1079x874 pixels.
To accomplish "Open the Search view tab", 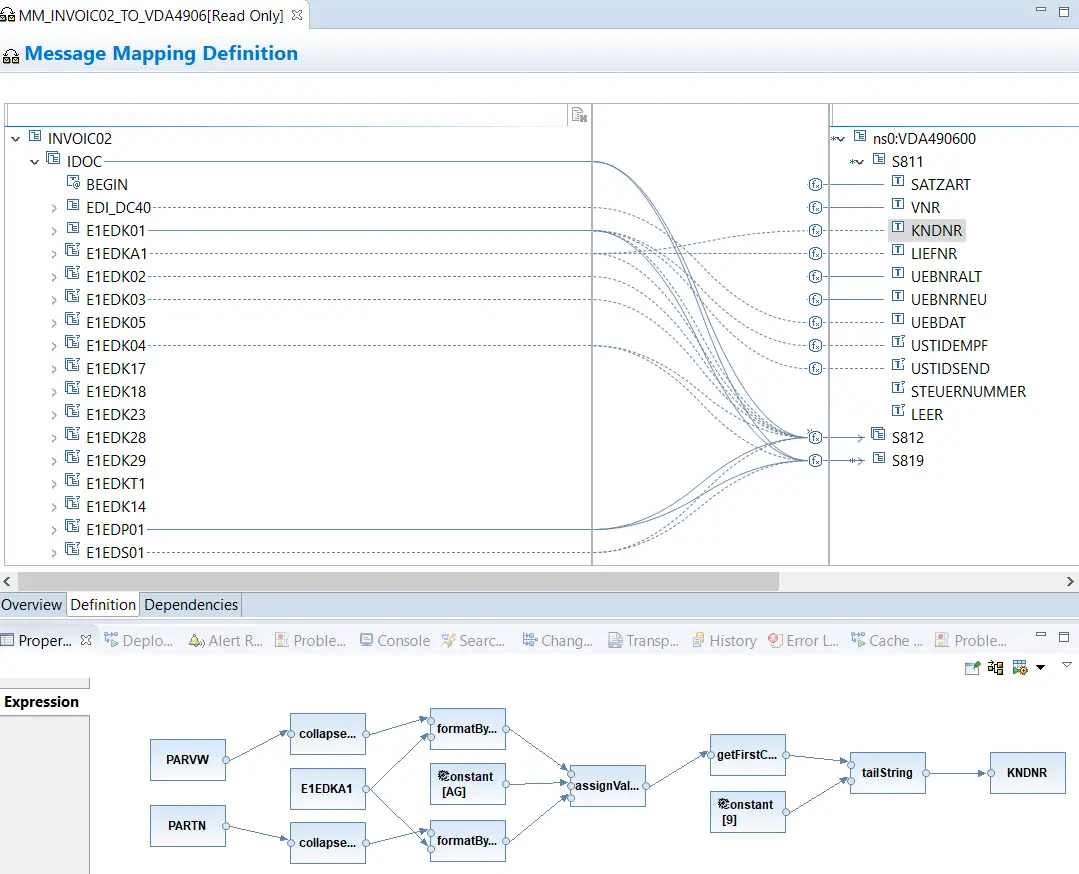I will tap(473, 641).
